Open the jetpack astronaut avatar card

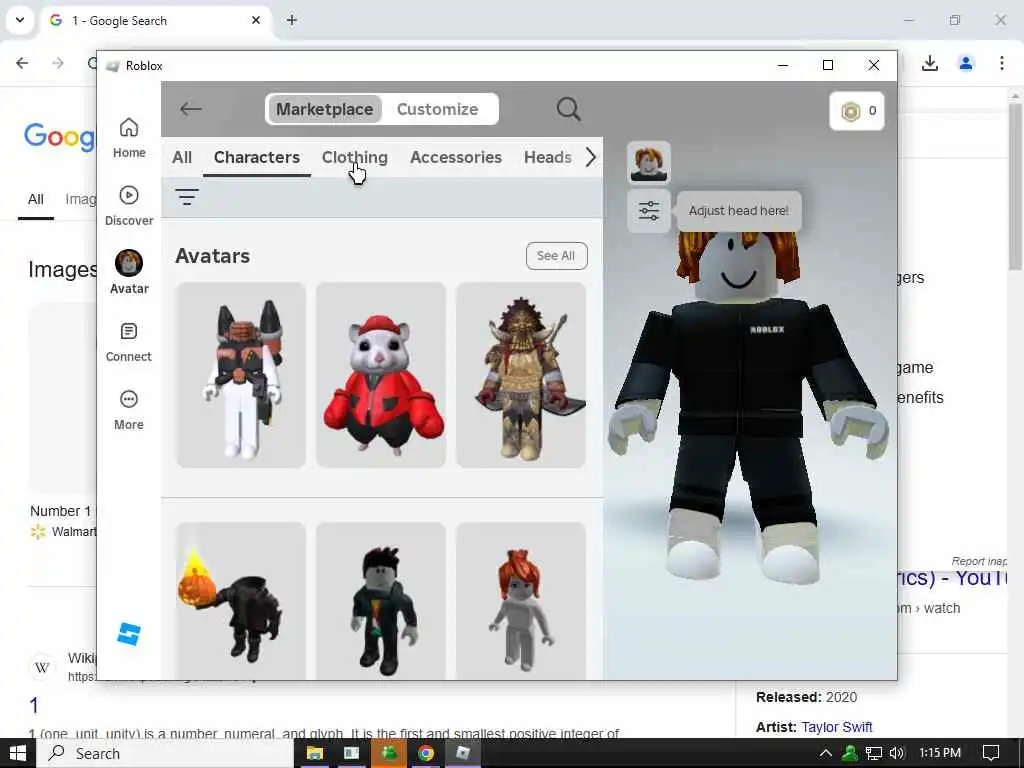coord(241,375)
